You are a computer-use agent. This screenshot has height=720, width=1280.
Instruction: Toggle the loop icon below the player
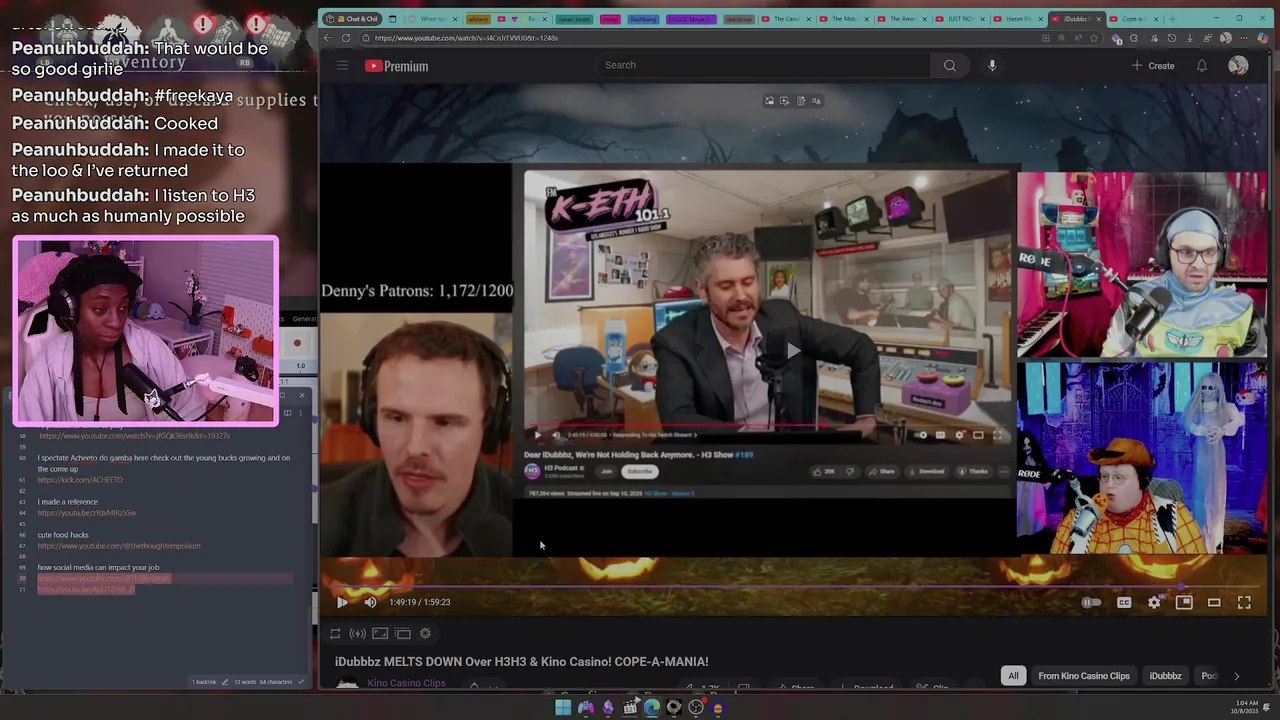[335, 633]
